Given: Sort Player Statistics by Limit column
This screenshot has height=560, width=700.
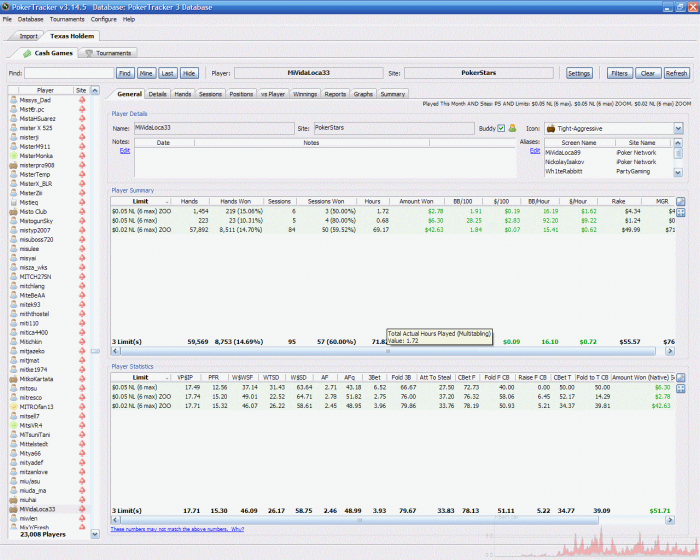Looking at the screenshot, I should [141, 377].
